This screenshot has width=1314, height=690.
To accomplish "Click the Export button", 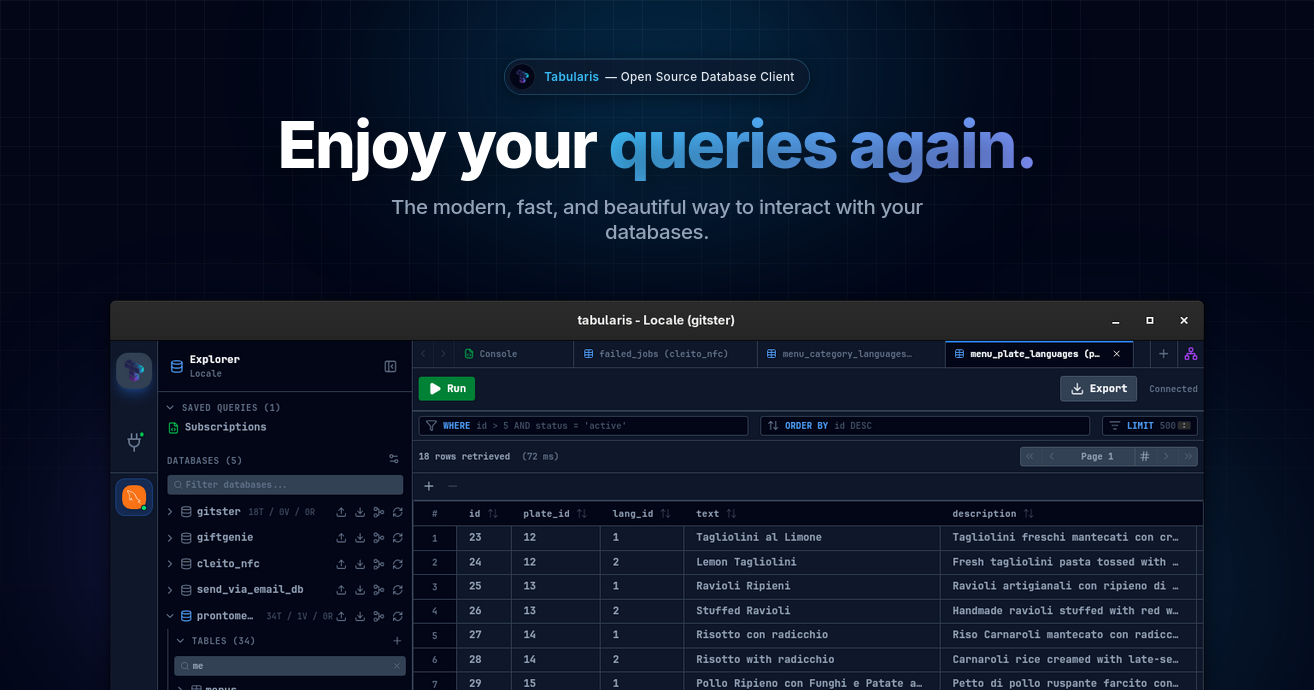I will 1099,389.
